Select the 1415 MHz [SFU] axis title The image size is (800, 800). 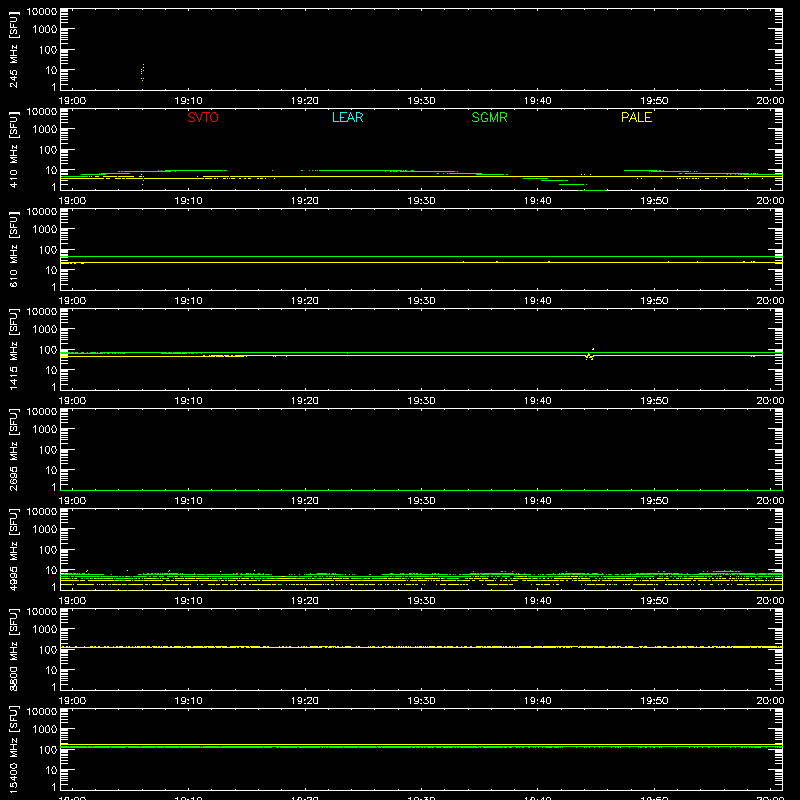13,350
